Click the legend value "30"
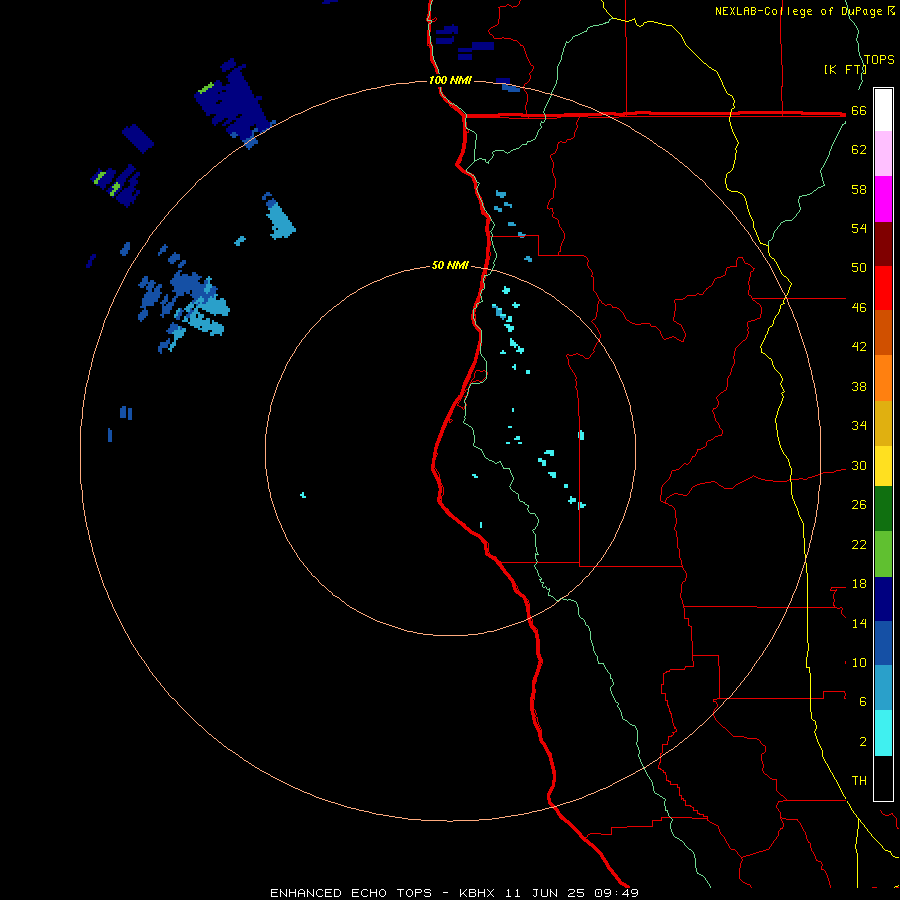Image resolution: width=900 pixels, height=900 pixels. [859, 465]
